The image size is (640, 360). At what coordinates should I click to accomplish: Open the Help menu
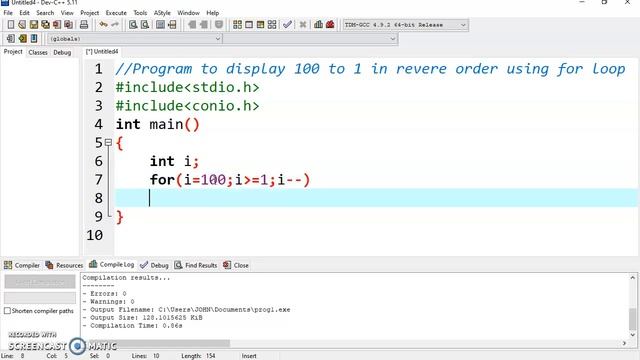pyautogui.click(x=212, y=13)
